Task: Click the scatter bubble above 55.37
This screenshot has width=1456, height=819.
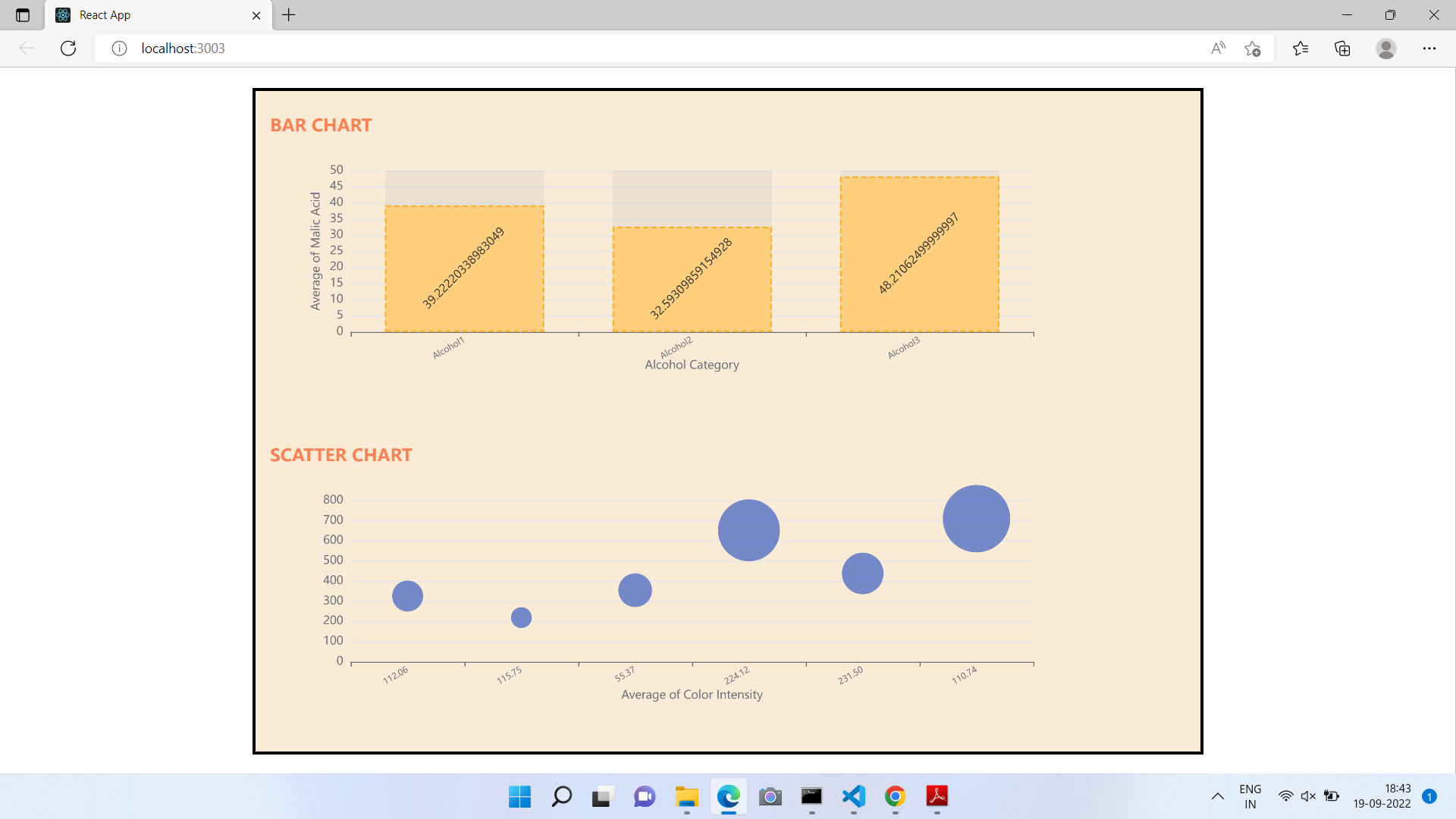Action: click(635, 590)
